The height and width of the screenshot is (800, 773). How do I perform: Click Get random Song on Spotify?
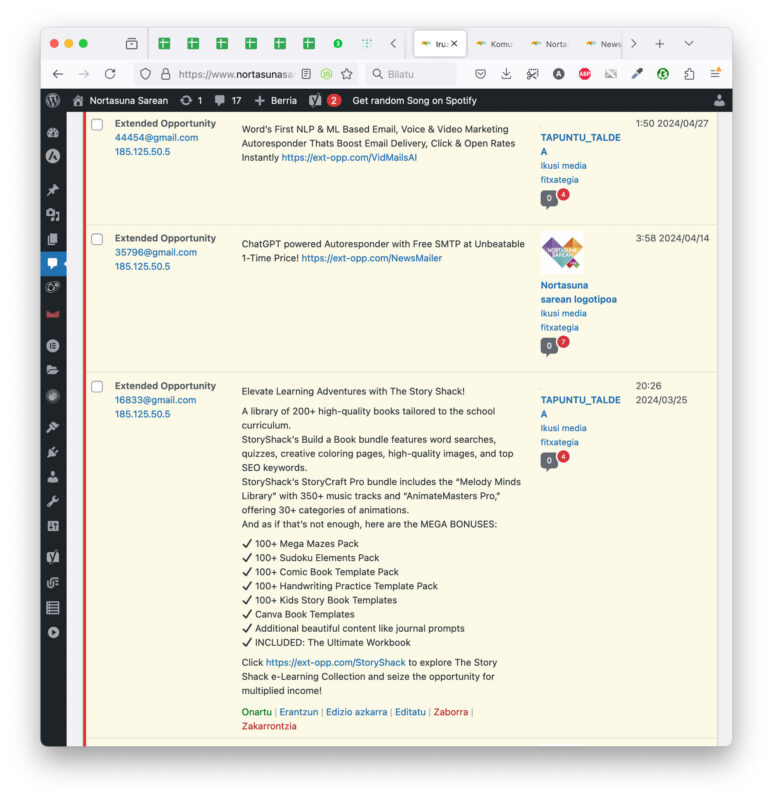(414, 101)
